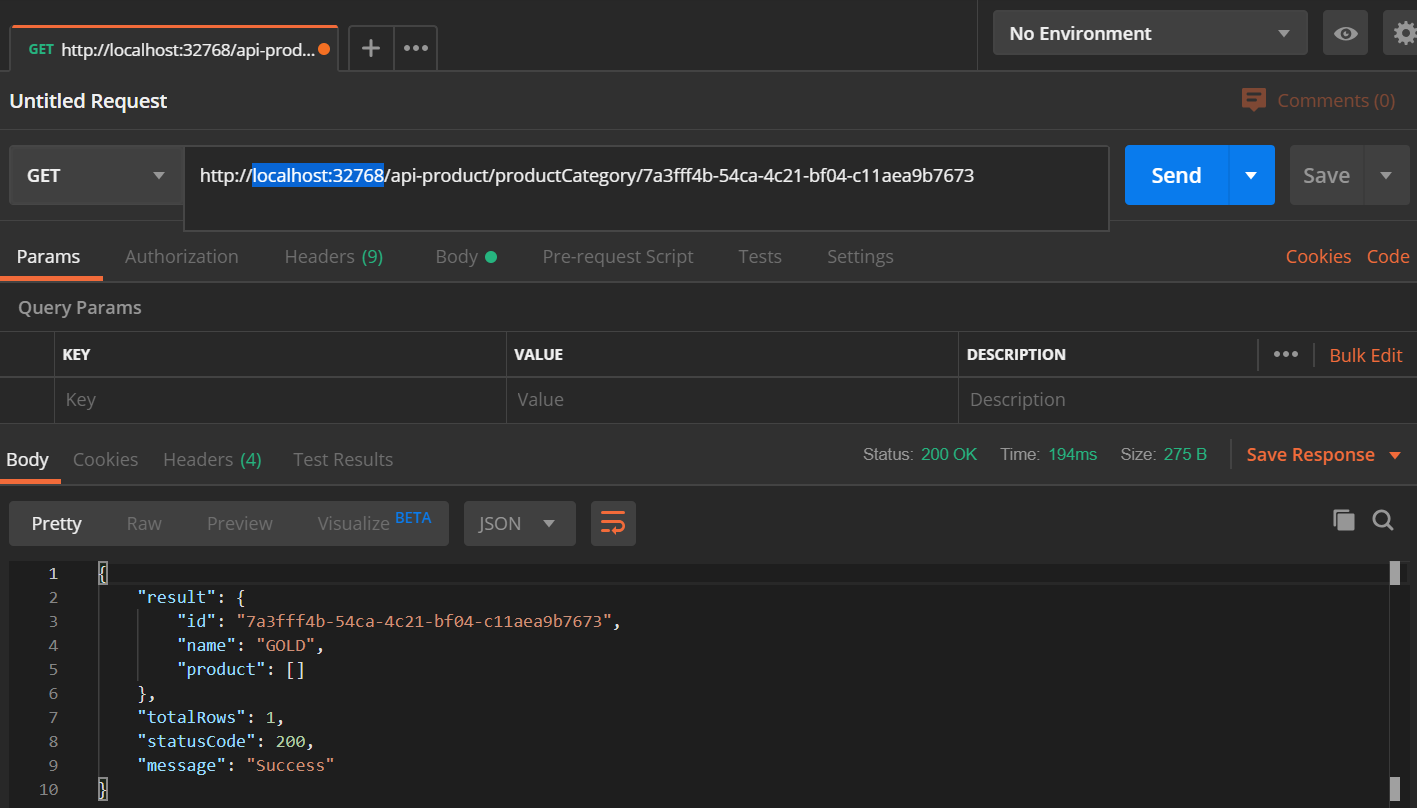Click the Key input cell
The image size is (1417, 808).
pyautogui.click(x=280, y=400)
